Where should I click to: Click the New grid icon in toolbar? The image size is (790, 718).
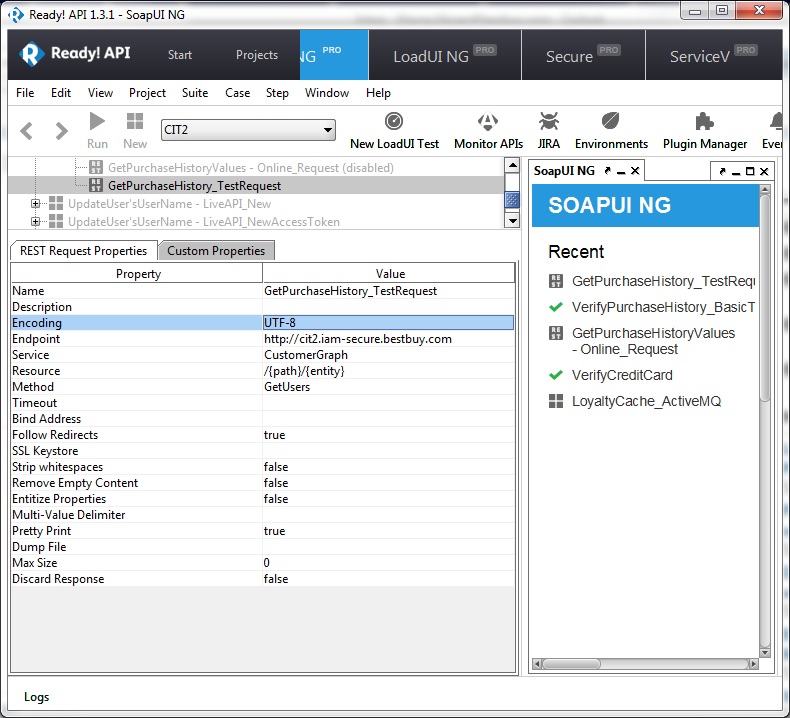[135, 122]
